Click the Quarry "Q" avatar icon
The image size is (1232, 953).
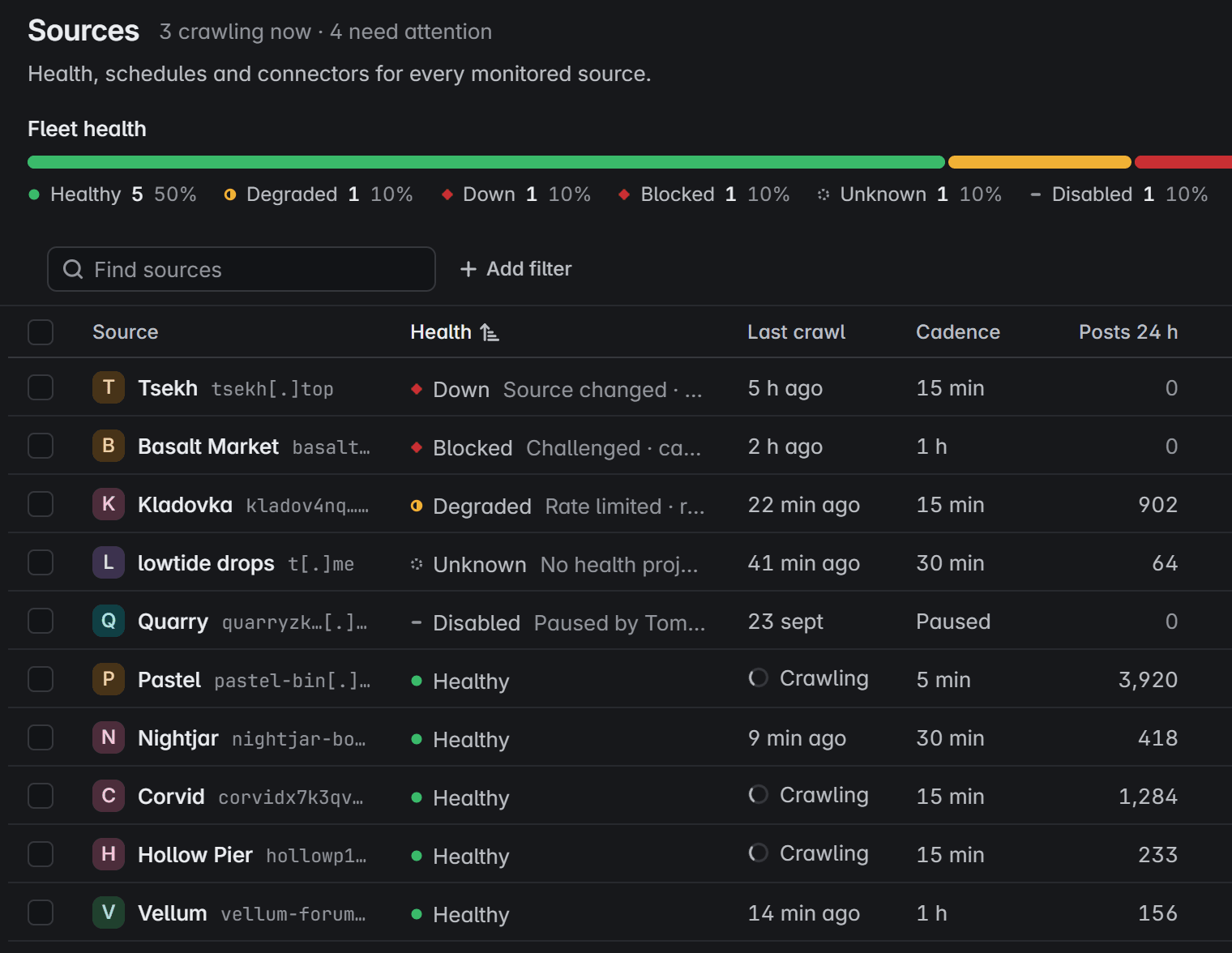pyautogui.click(x=109, y=621)
